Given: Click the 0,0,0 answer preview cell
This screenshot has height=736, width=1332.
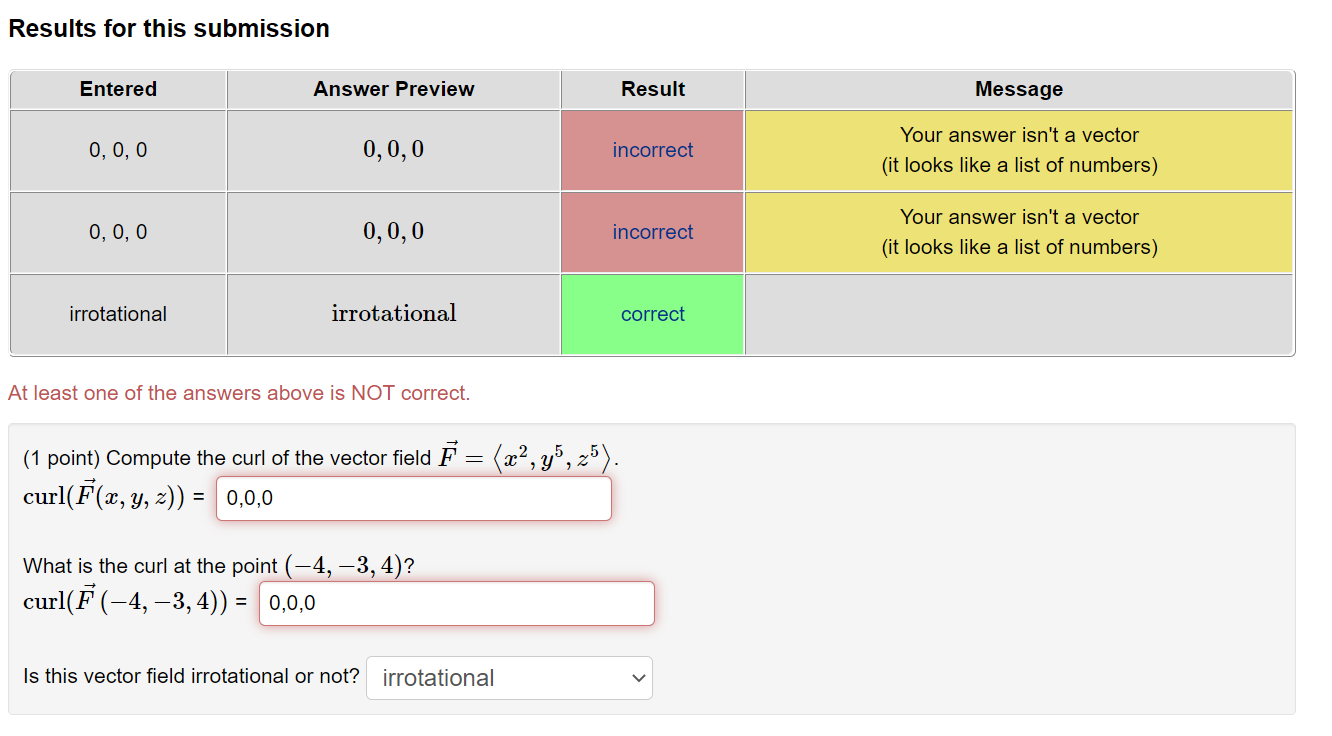Looking at the screenshot, I should point(393,150).
